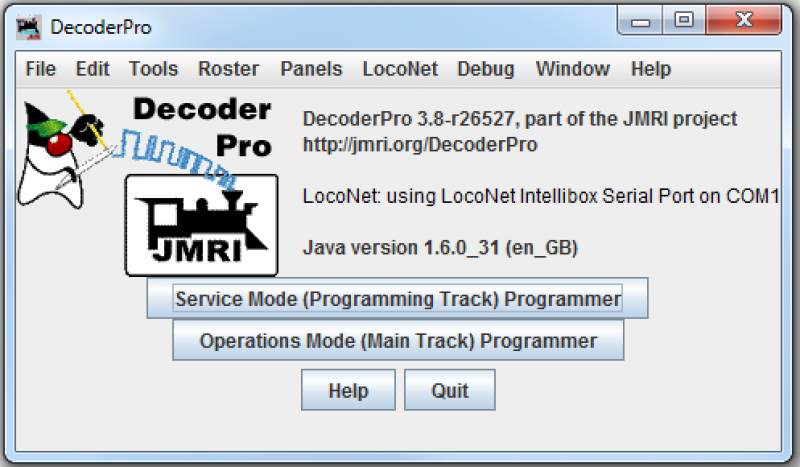Open the Tools menu

[x=153, y=69]
